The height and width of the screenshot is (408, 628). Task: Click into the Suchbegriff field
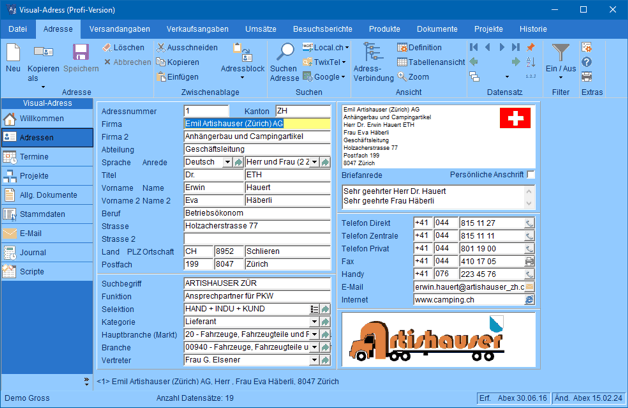click(257, 283)
